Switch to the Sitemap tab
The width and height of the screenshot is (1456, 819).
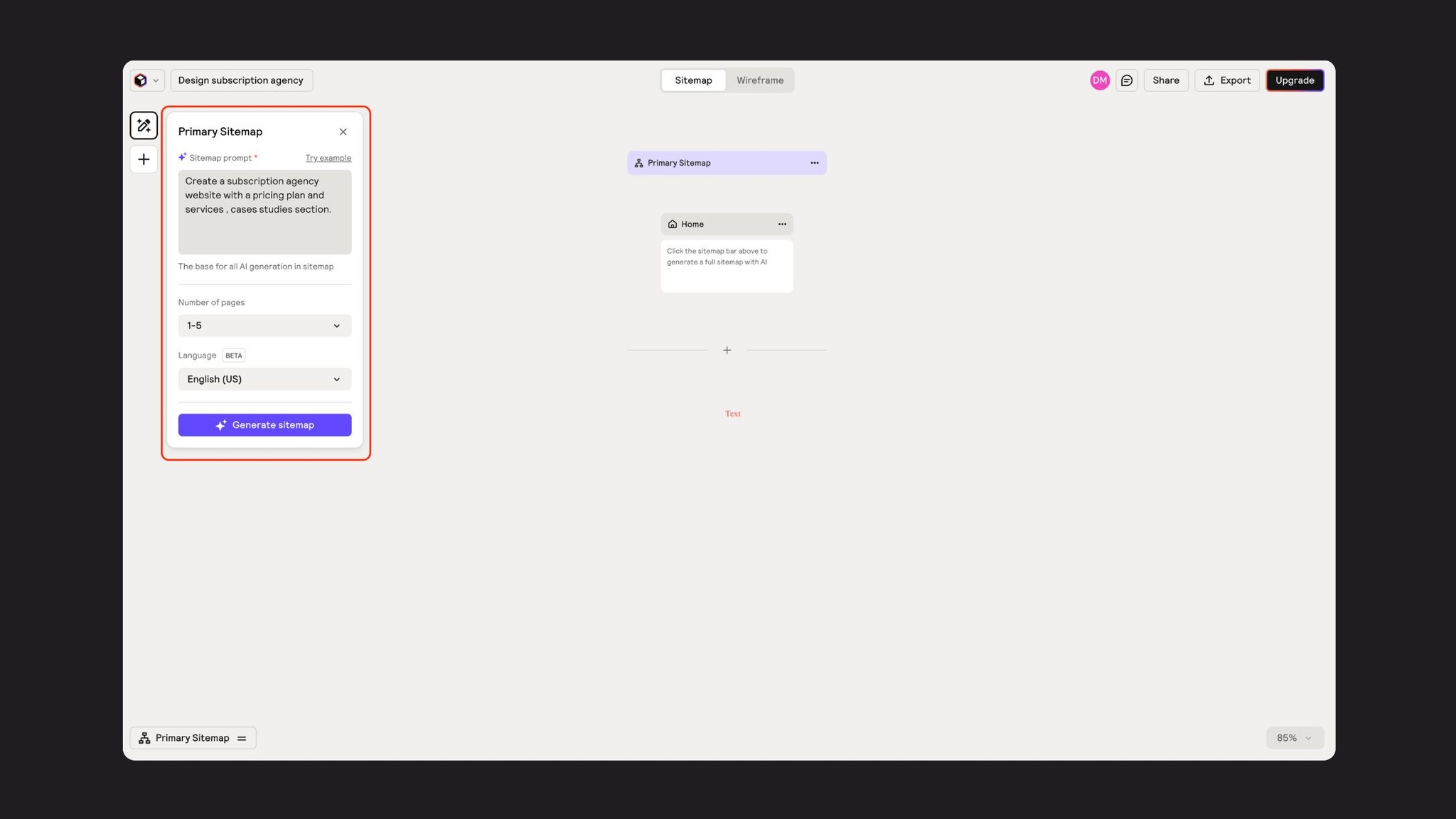(693, 80)
